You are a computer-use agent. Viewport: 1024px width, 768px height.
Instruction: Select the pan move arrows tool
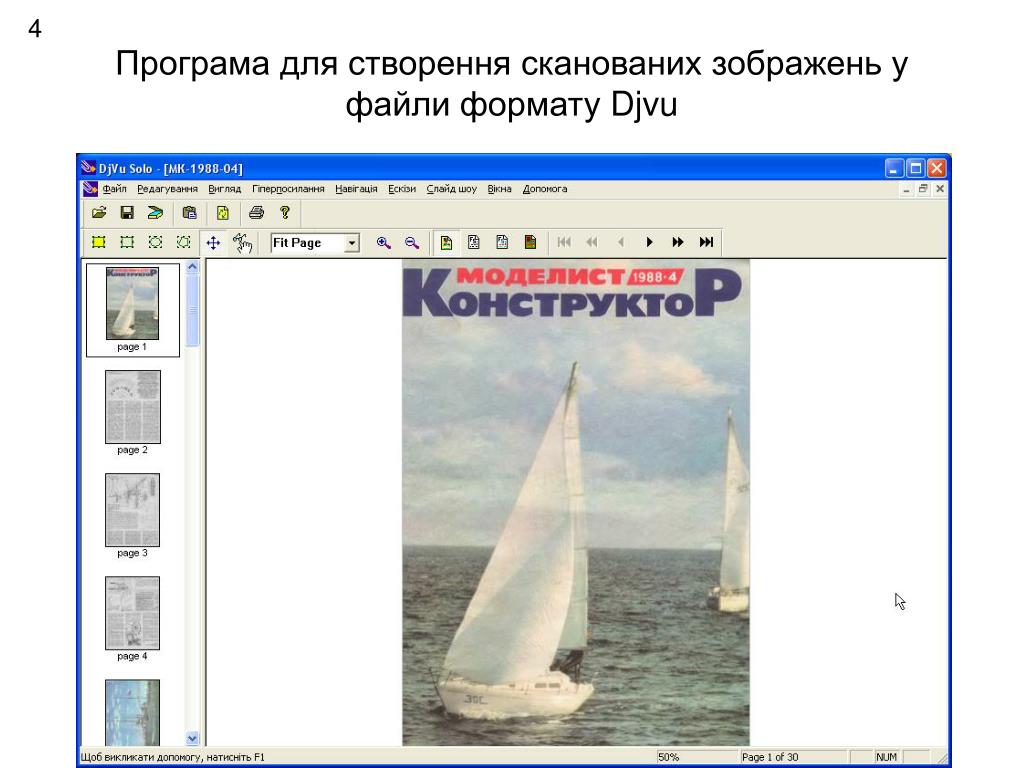click(213, 243)
